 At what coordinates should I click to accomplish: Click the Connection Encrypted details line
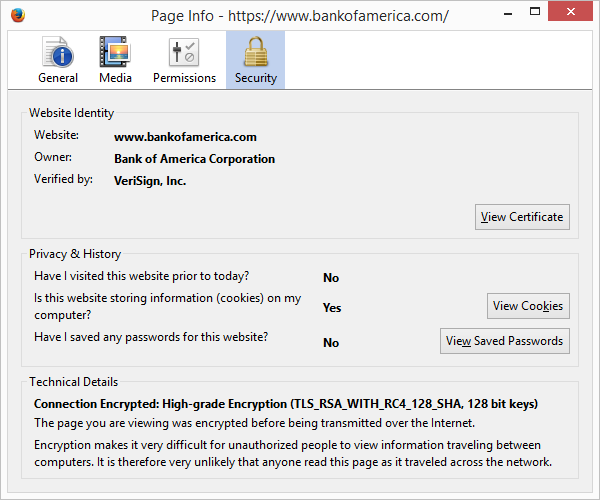coord(286,404)
